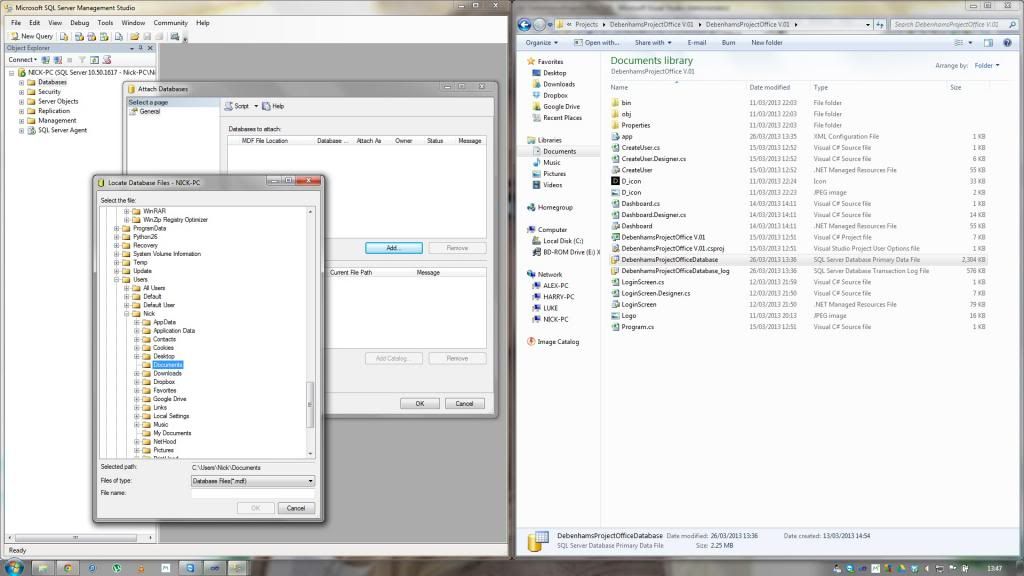This screenshot has height=576, width=1024.
Task: Click the bin folder icon in Explorer
Action: click(615, 103)
